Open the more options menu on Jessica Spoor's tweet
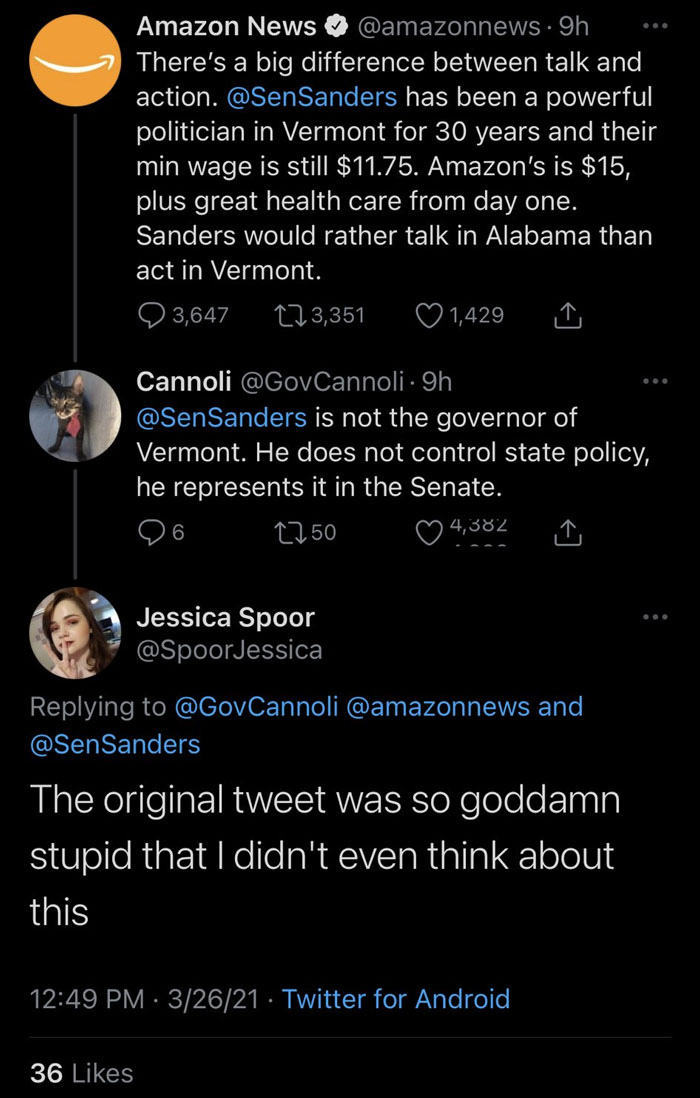 tap(656, 617)
